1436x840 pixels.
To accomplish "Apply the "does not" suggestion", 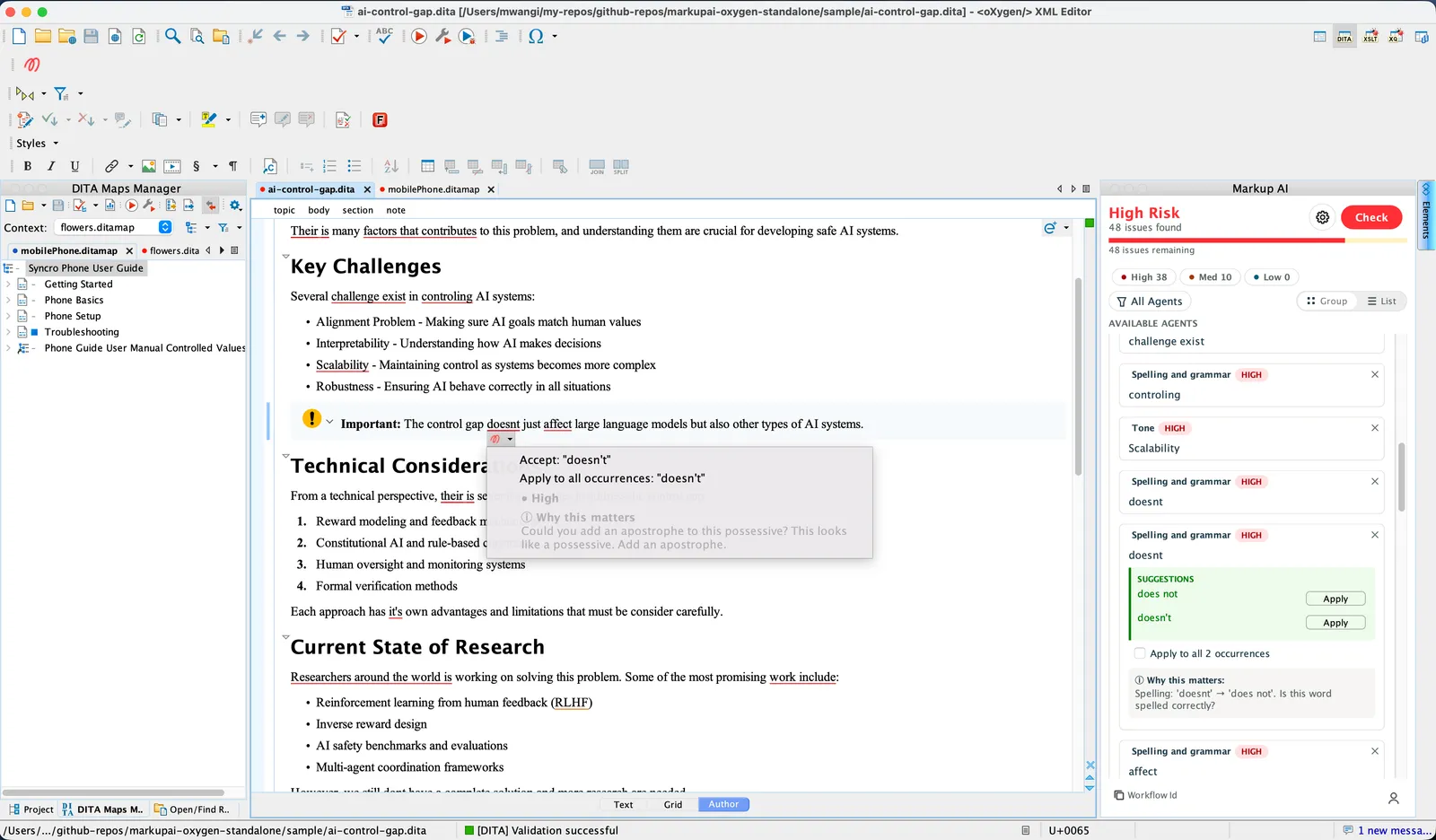I will (x=1335, y=599).
